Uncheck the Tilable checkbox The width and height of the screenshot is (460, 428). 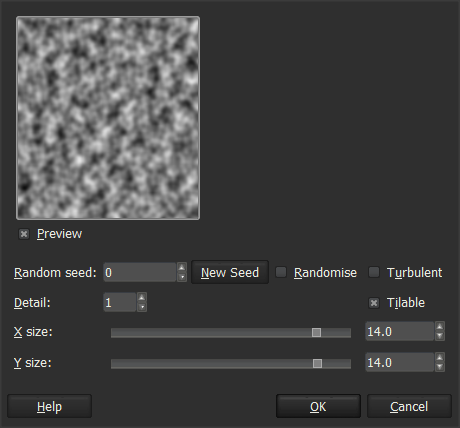click(374, 303)
